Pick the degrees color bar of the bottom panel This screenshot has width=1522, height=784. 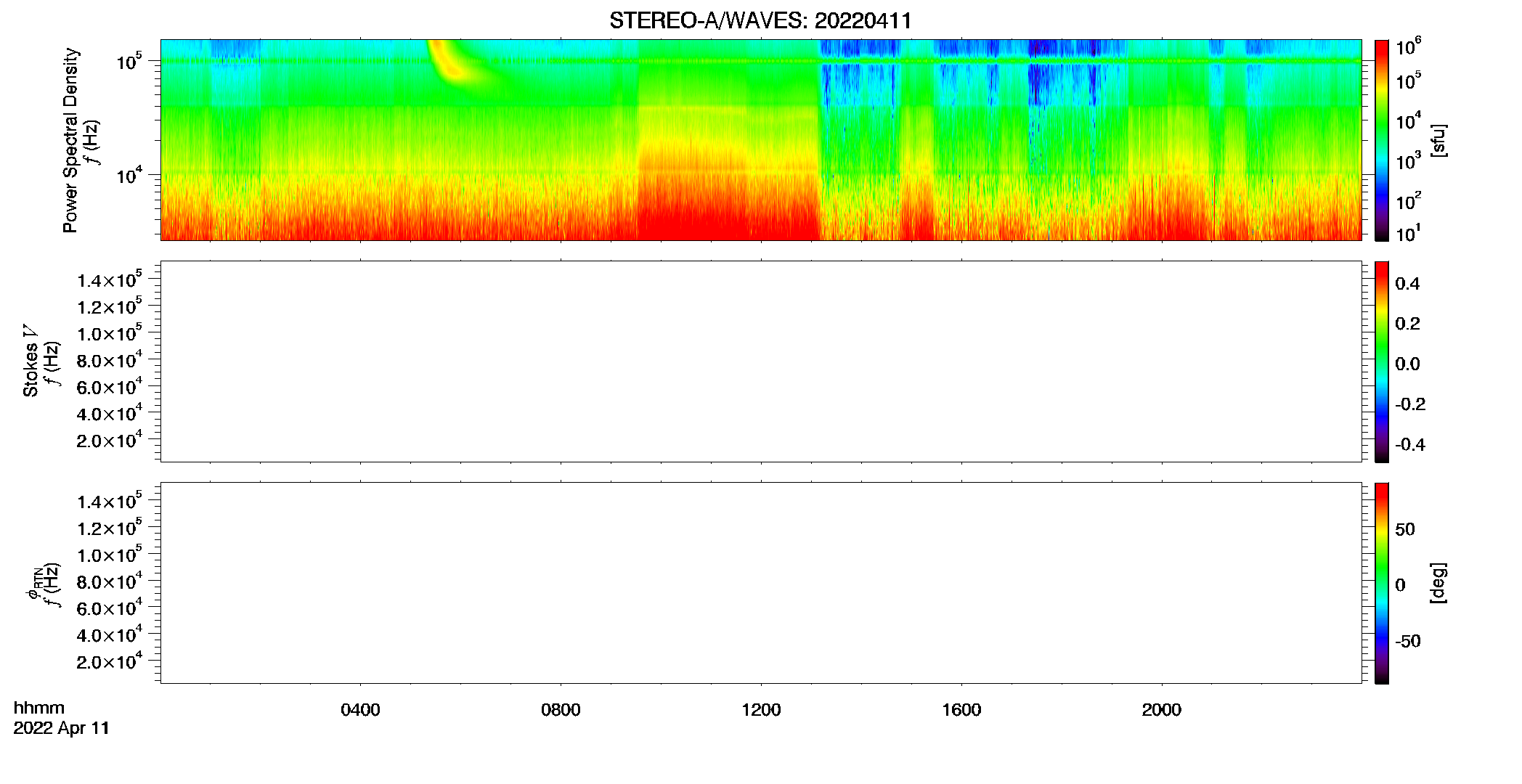tap(1381, 583)
